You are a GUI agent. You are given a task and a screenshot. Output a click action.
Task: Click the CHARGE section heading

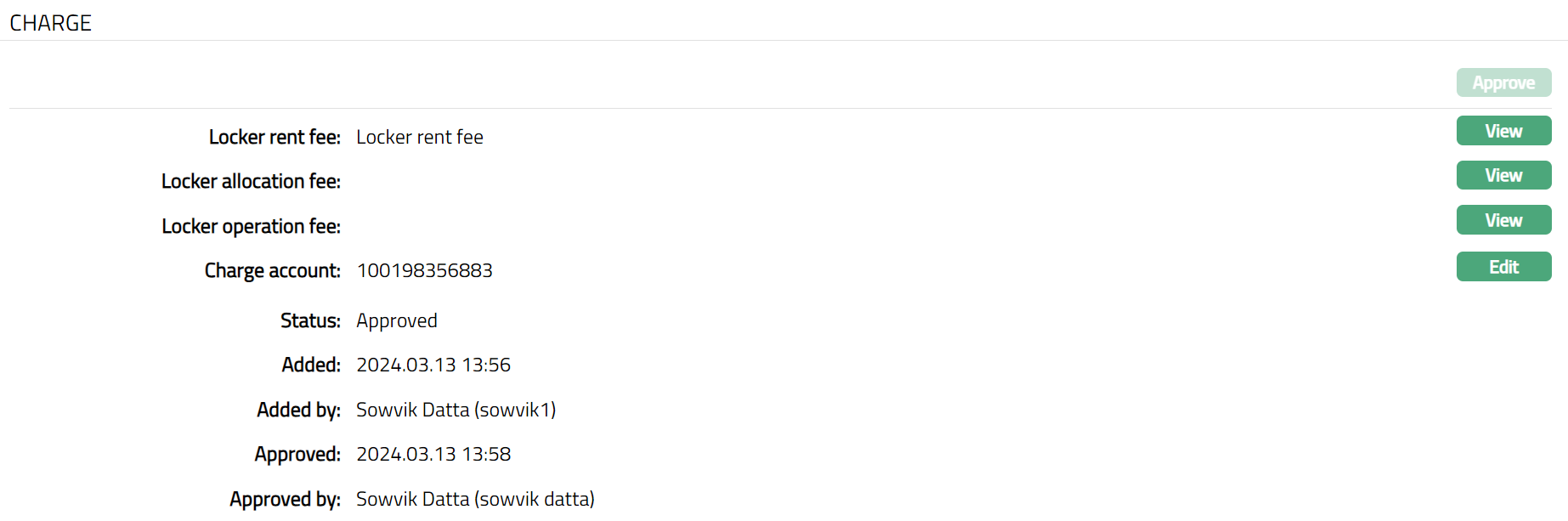(51, 23)
